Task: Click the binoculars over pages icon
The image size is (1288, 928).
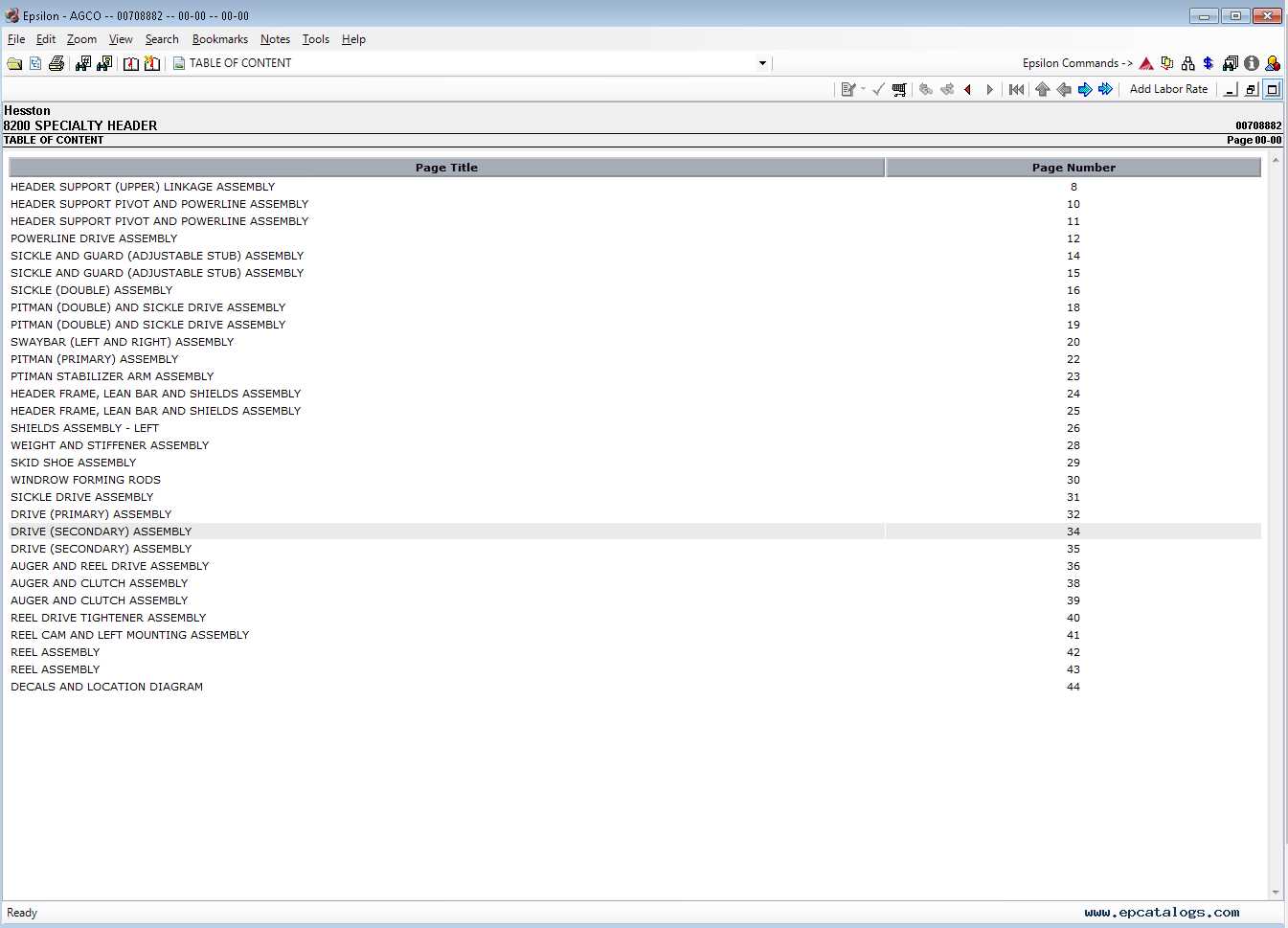Action: tap(1231, 63)
